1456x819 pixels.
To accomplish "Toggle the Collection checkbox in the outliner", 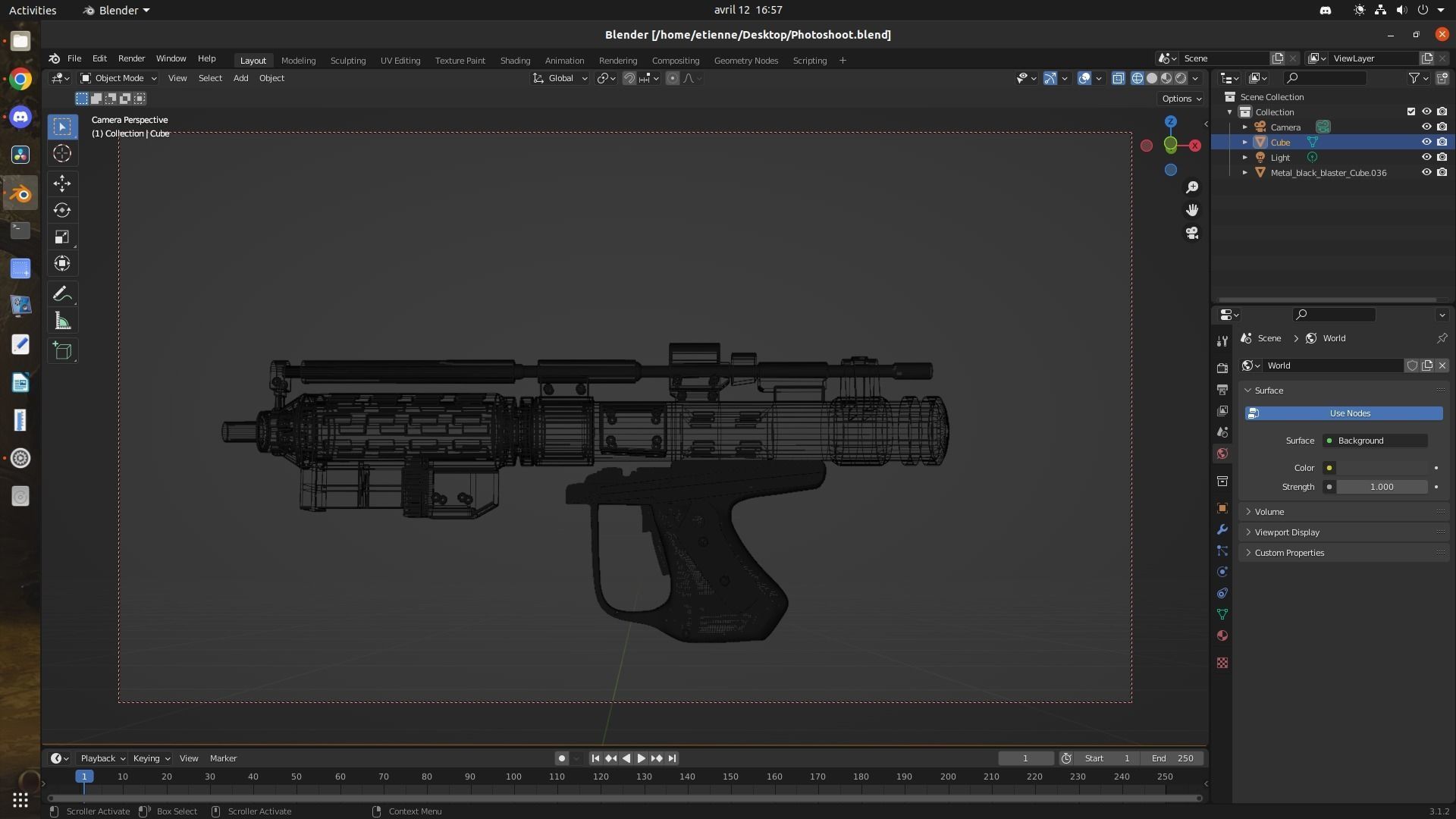I will [x=1410, y=111].
